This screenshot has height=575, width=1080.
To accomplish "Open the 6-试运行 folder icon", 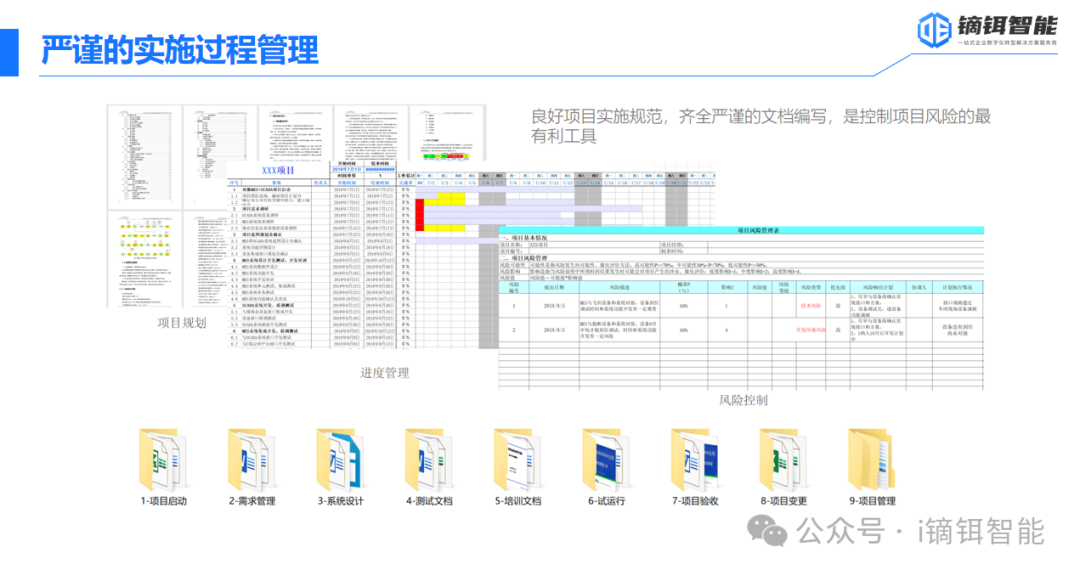I will click(606, 459).
